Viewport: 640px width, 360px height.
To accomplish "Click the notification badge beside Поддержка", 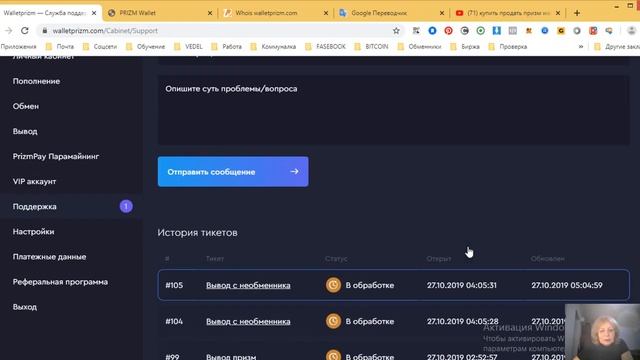I will pos(126,207).
